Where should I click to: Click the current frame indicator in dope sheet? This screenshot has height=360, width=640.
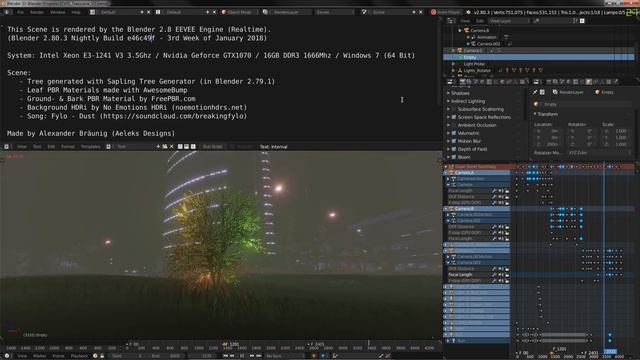click(x=610, y=351)
